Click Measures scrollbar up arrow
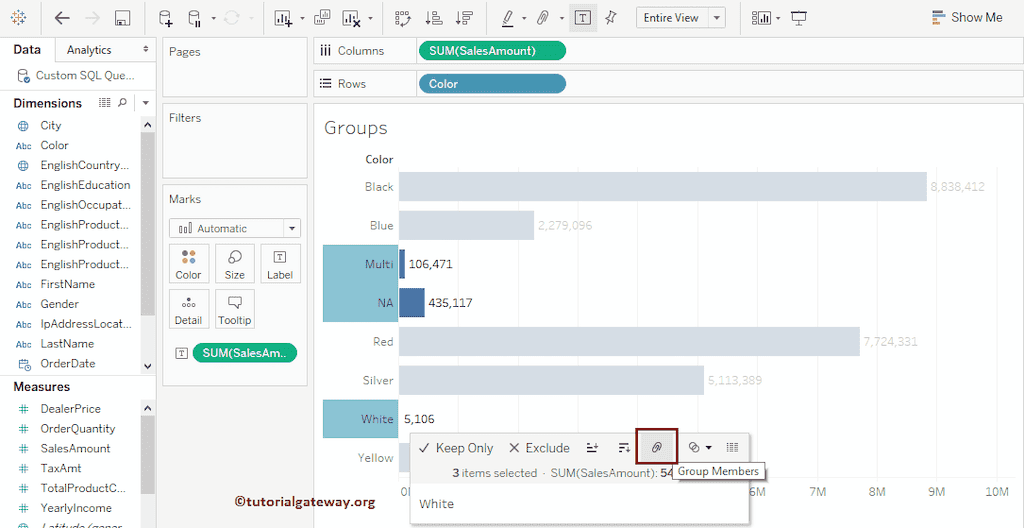This screenshot has width=1024, height=528. tap(148, 408)
